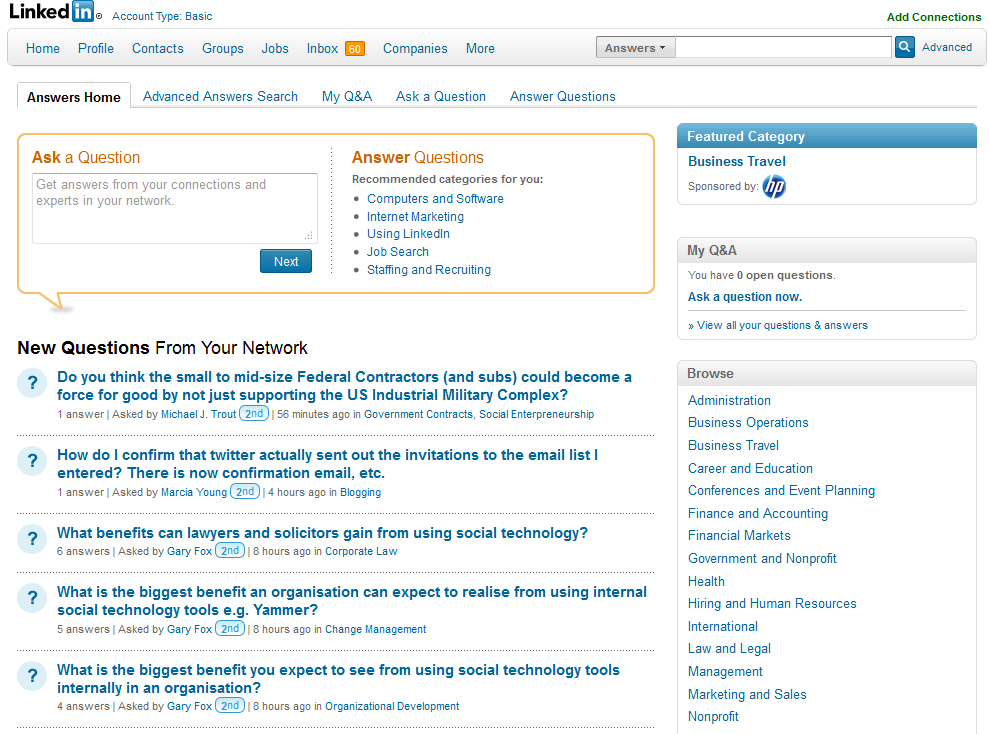Open Marcia Young's profile link
Screen dimensions: 989x734
point(194,492)
